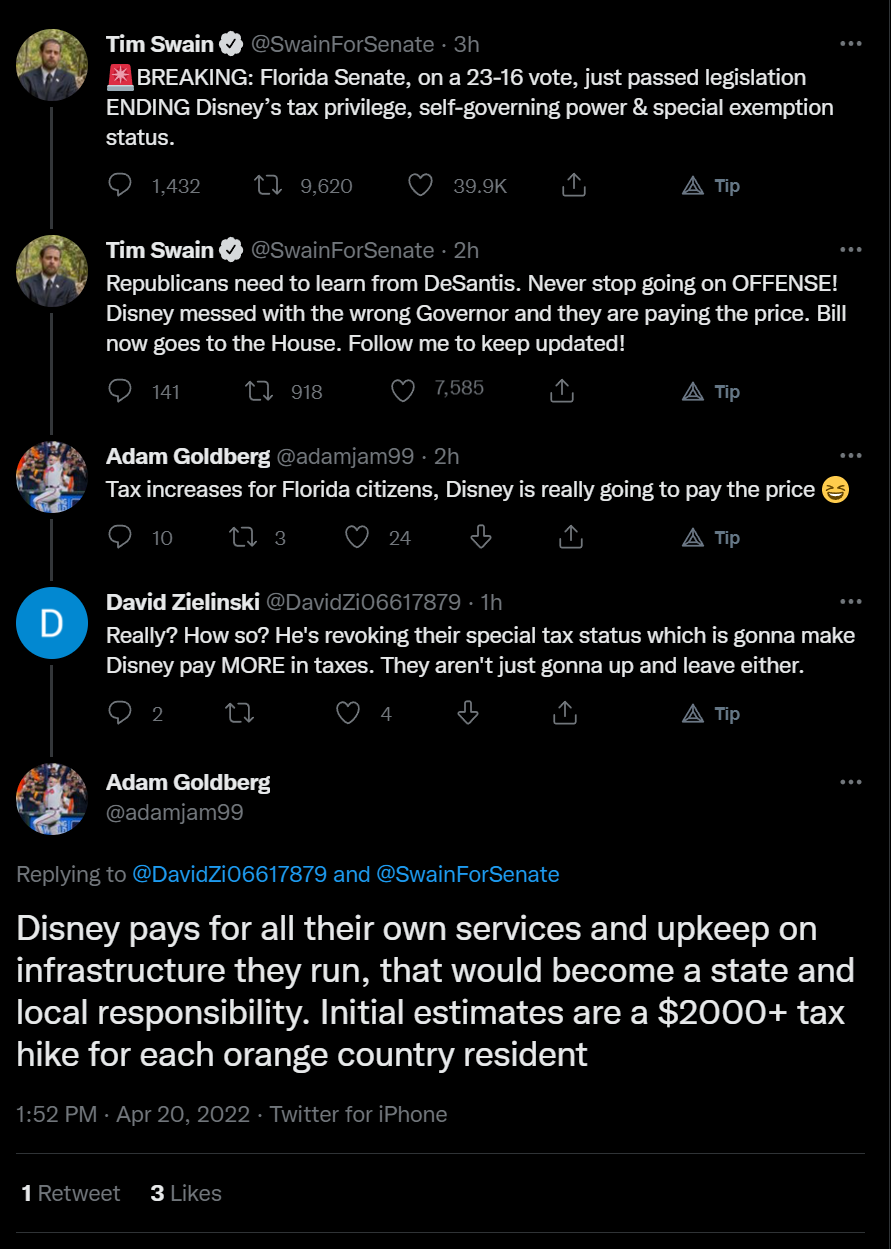Image resolution: width=891 pixels, height=1249 pixels.
Task: Like the tweet with 39.9K likes
Action: click(421, 185)
